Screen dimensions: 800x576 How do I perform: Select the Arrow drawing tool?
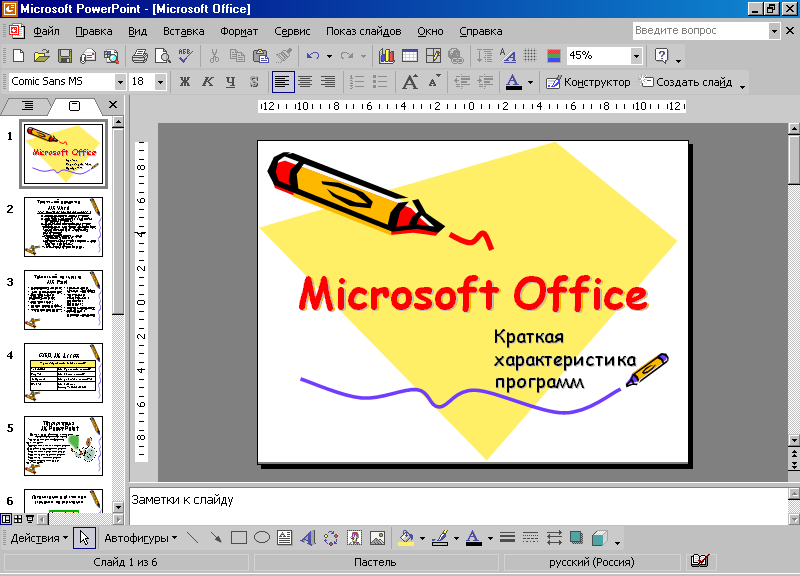pyautogui.click(x=216, y=538)
